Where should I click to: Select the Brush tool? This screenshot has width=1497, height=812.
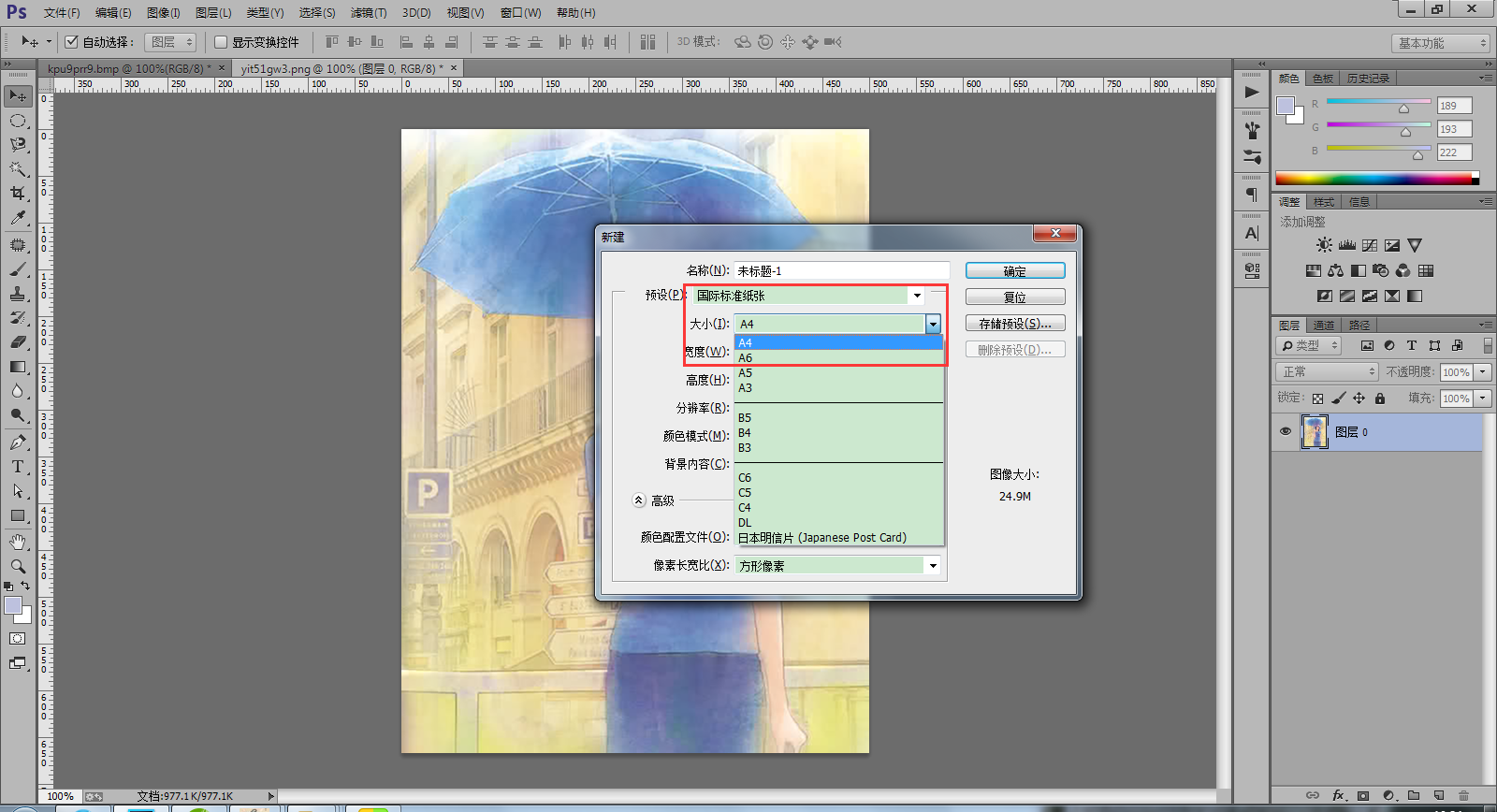coord(18,269)
